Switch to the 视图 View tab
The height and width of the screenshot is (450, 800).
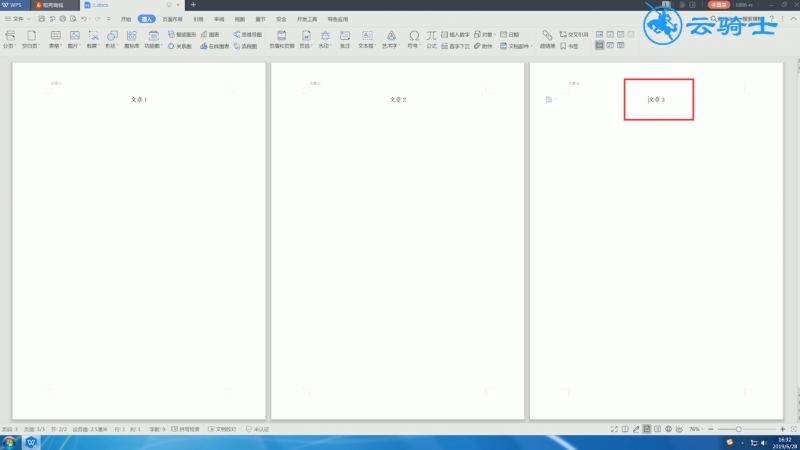click(x=240, y=19)
